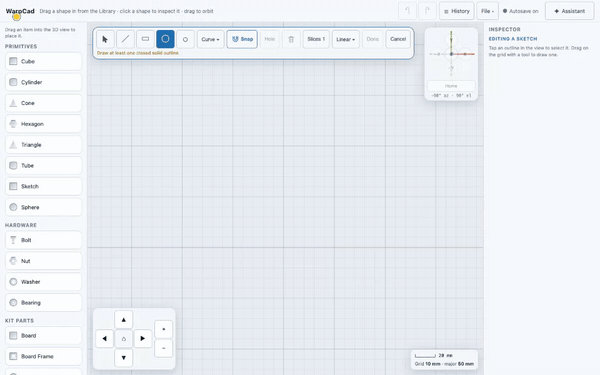600x375 pixels.
Task: Pan view down with arrow
Action: coord(124,358)
